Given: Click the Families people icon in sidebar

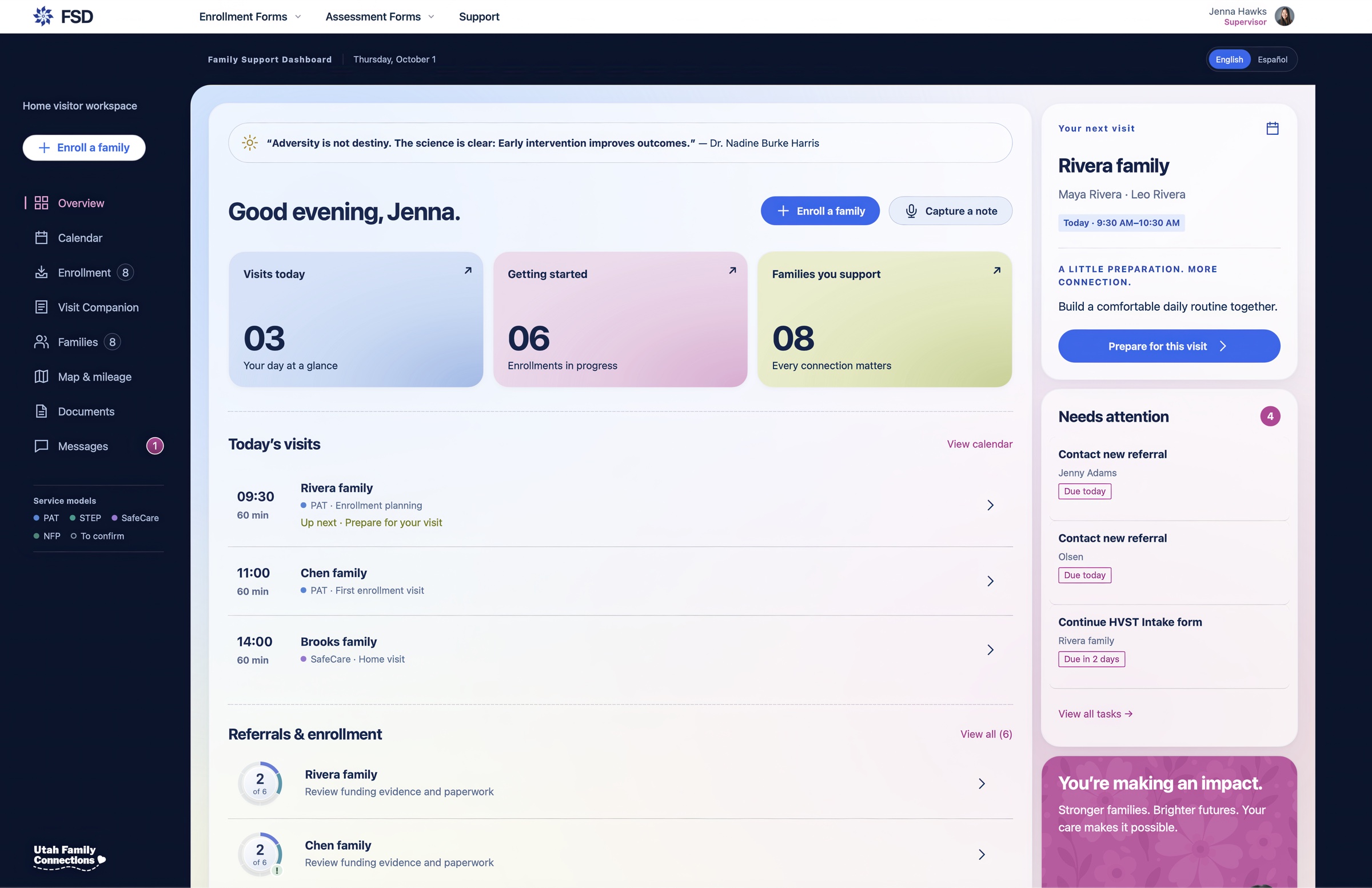Looking at the screenshot, I should (x=41, y=342).
